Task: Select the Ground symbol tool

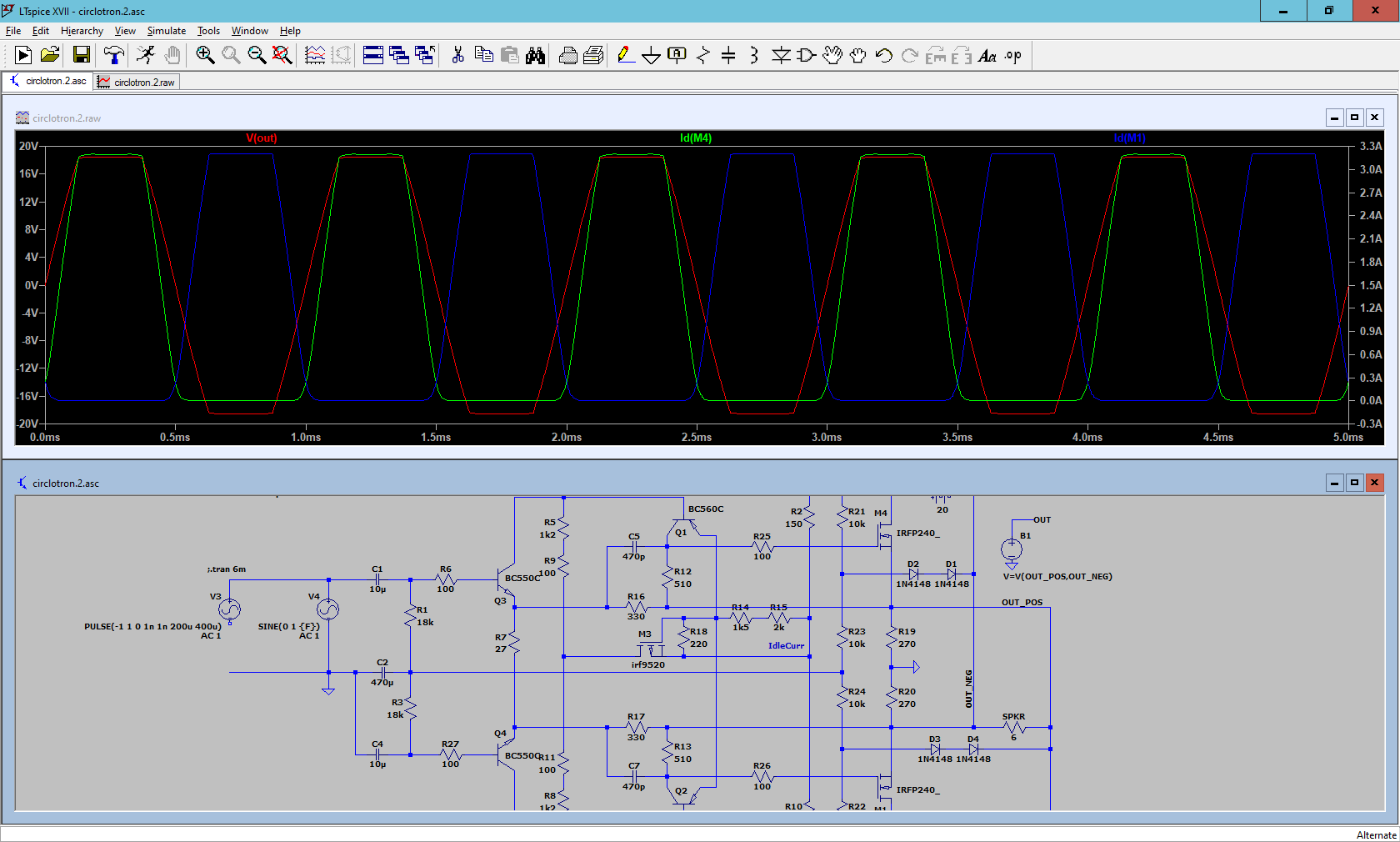Action: pyautogui.click(x=652, y=55)
